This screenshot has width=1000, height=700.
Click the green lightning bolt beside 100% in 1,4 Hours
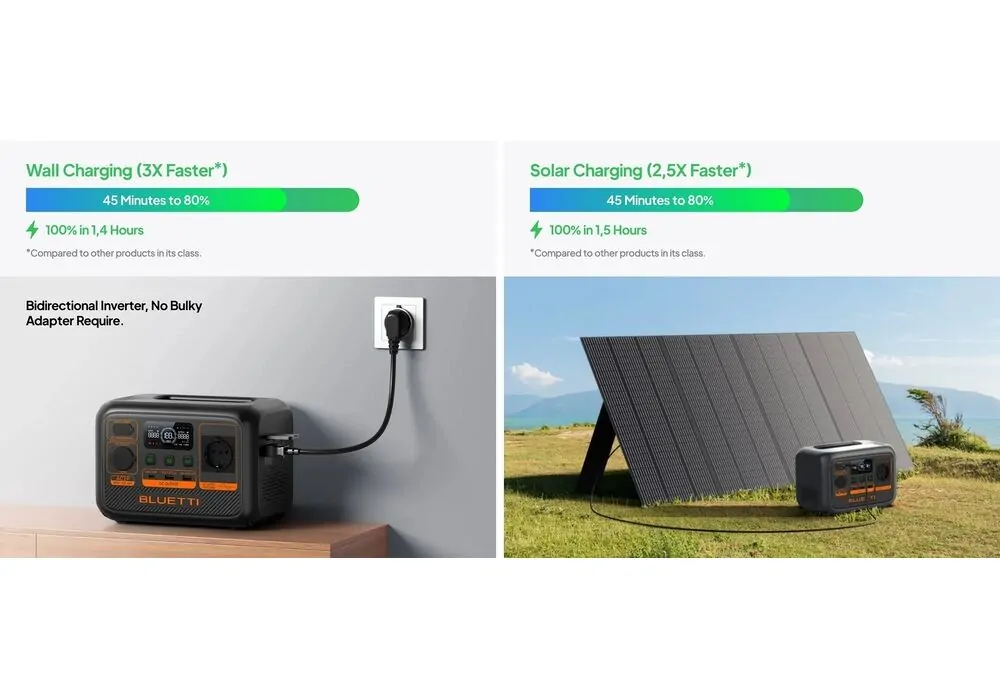(x=32, y=230)
